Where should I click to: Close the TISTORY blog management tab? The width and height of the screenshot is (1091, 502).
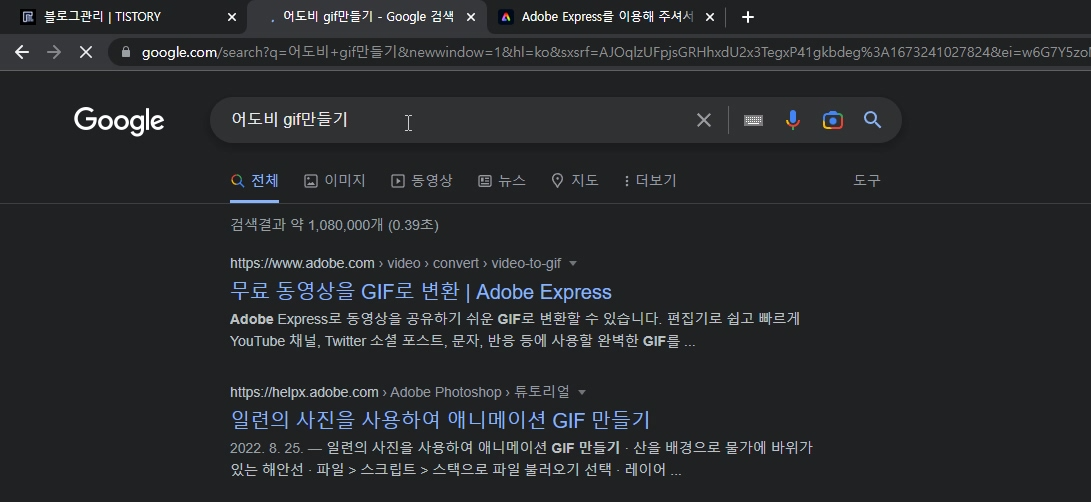(232, 17)
